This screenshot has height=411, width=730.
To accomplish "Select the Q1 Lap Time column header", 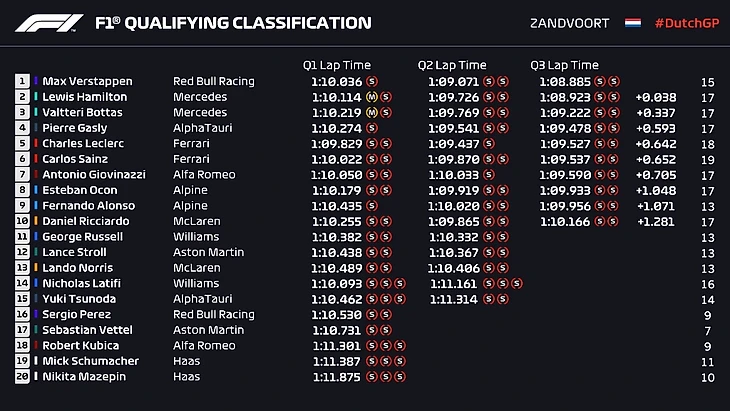I will (337, 65).
